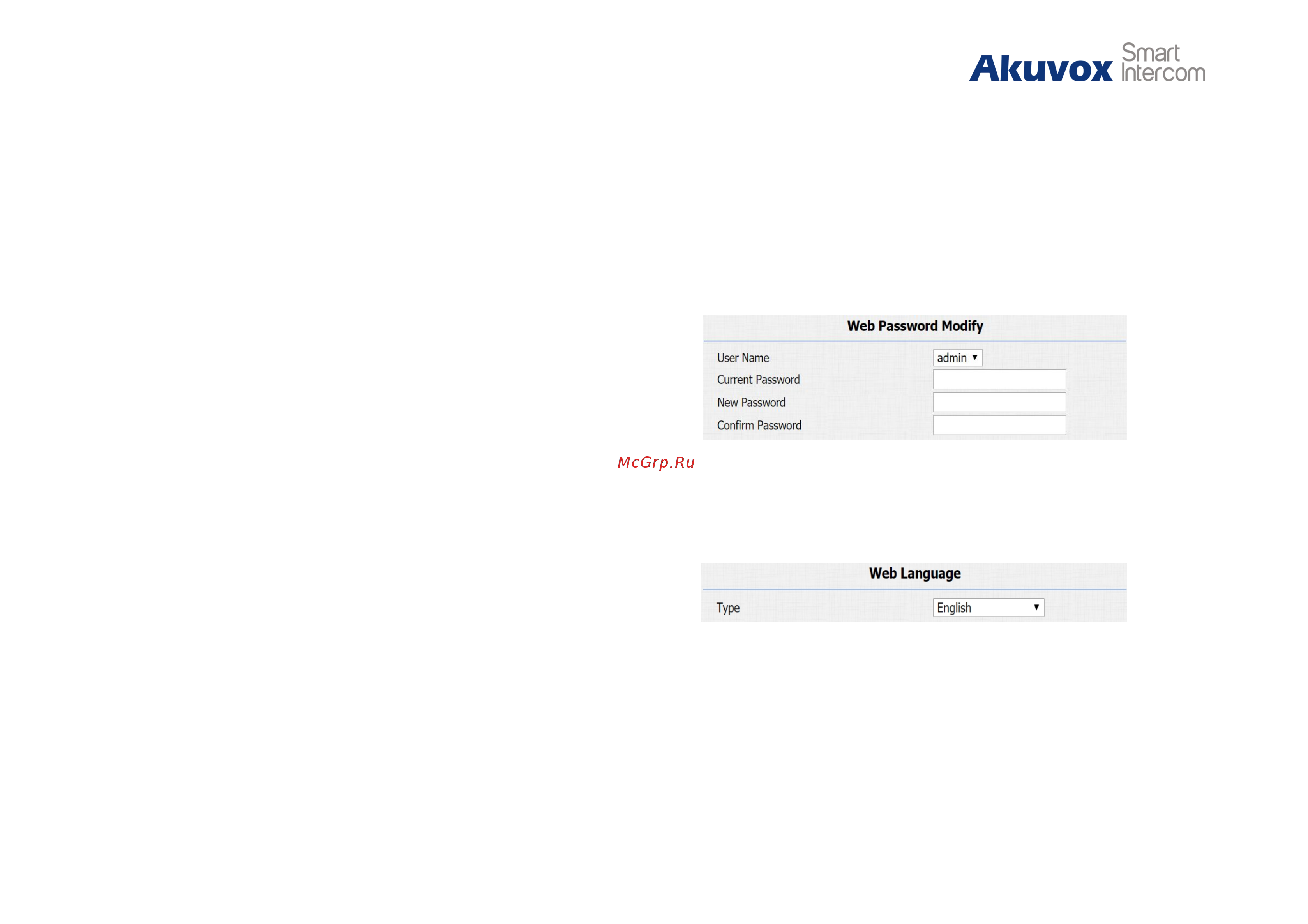Focus the New Password input field
The width and height of the screenshot is (1308, 924).
999,402
